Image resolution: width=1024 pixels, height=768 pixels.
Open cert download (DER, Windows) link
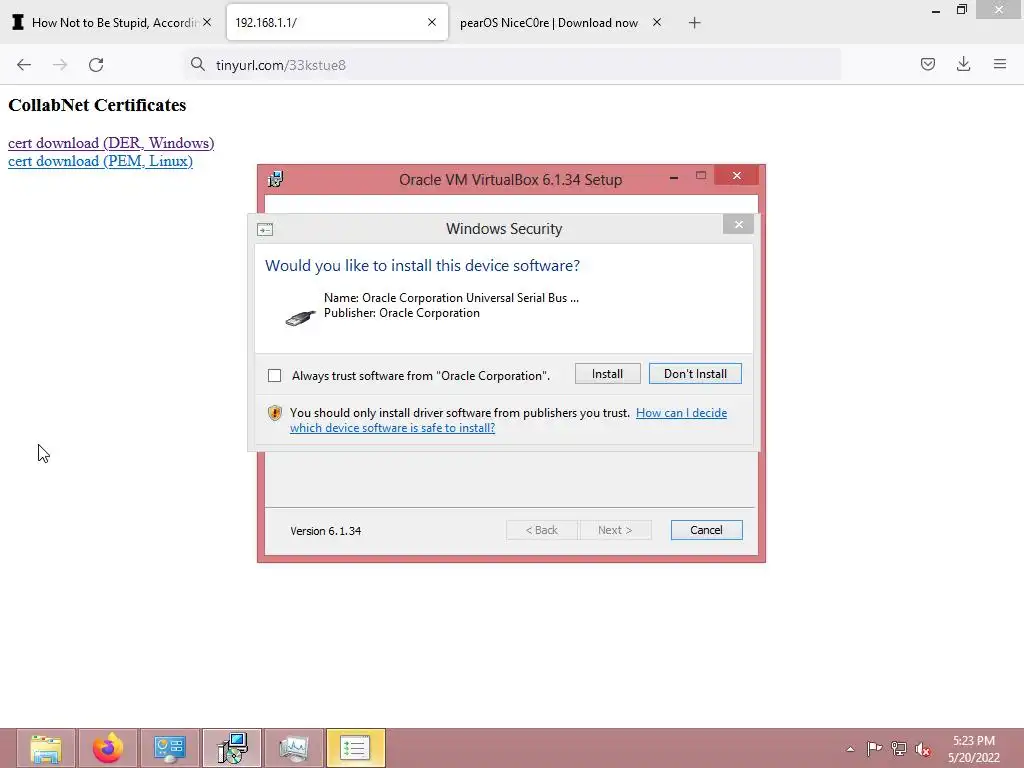[x=111, y=143]
